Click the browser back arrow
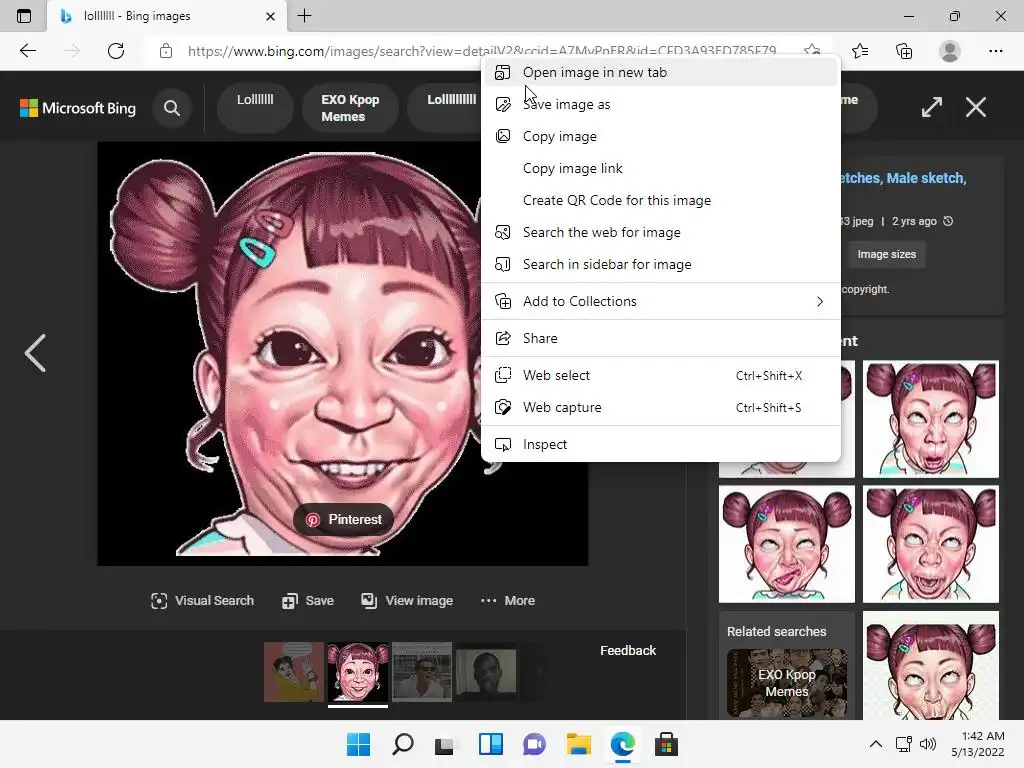 point(27,51)
